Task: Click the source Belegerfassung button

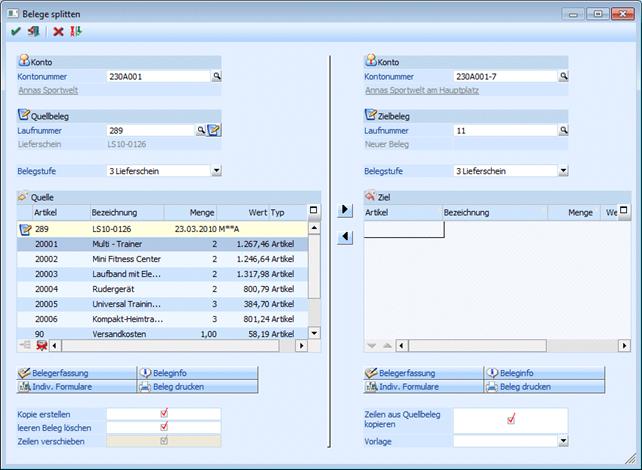Action: point(76,372)
